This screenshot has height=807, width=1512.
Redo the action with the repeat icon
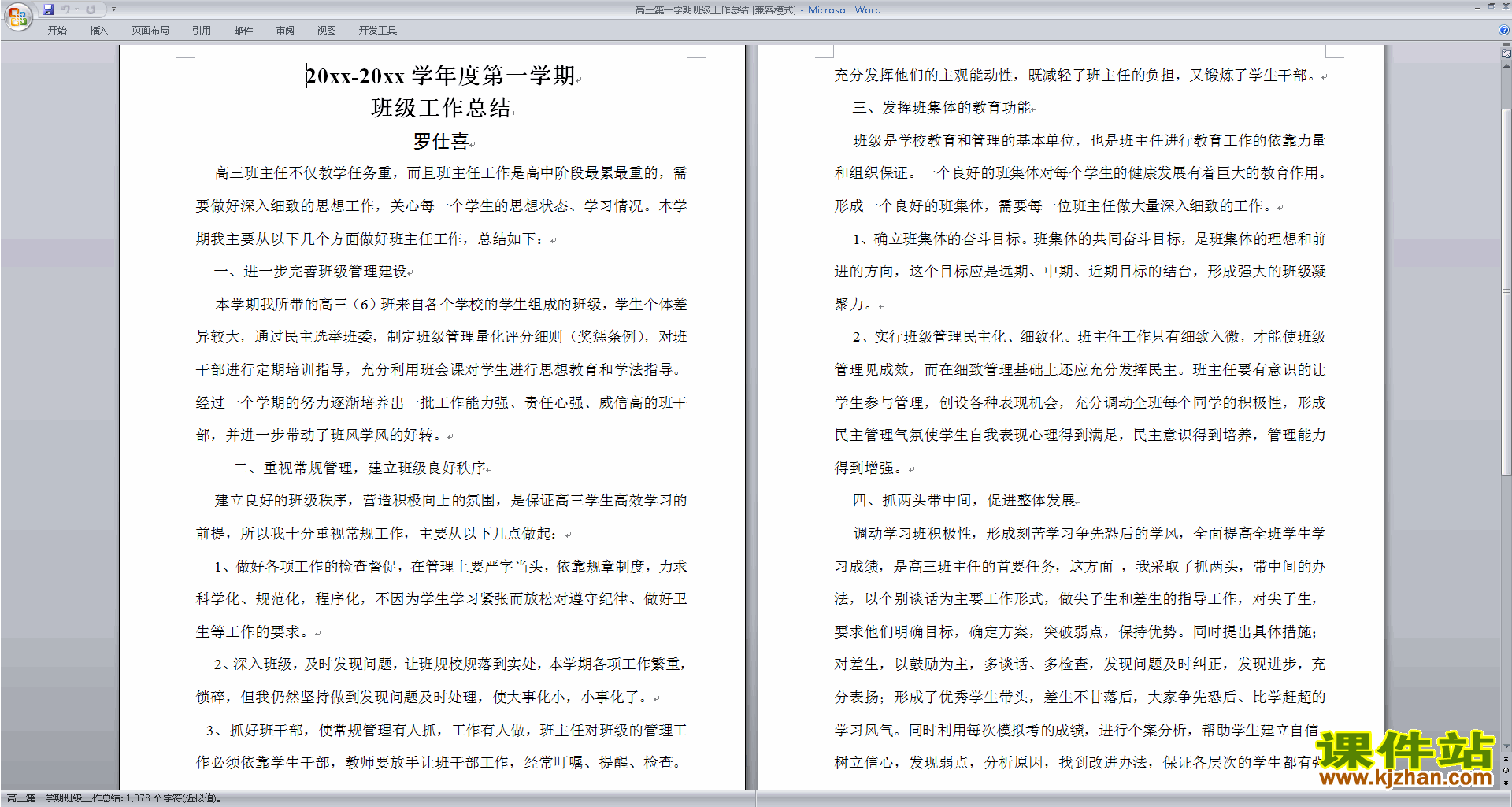click(91, 9)
